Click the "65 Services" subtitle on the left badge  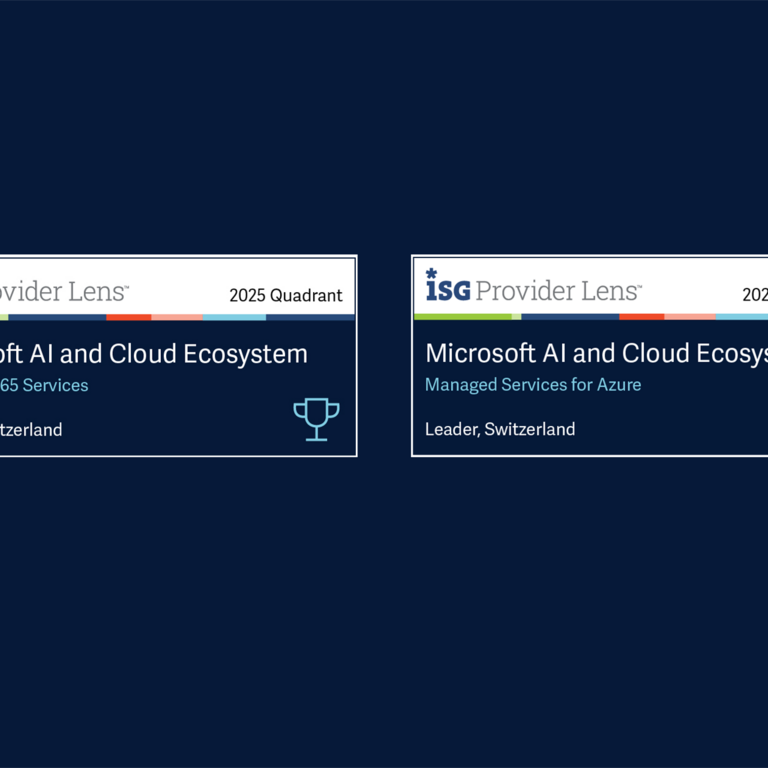[44, 385]
